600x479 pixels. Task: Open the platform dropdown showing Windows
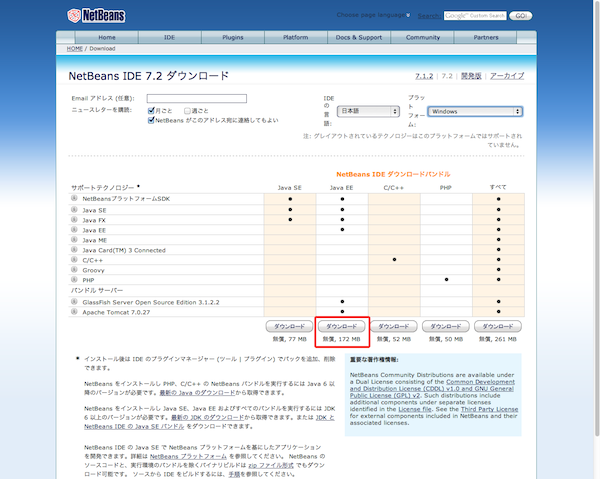point(475,111)
